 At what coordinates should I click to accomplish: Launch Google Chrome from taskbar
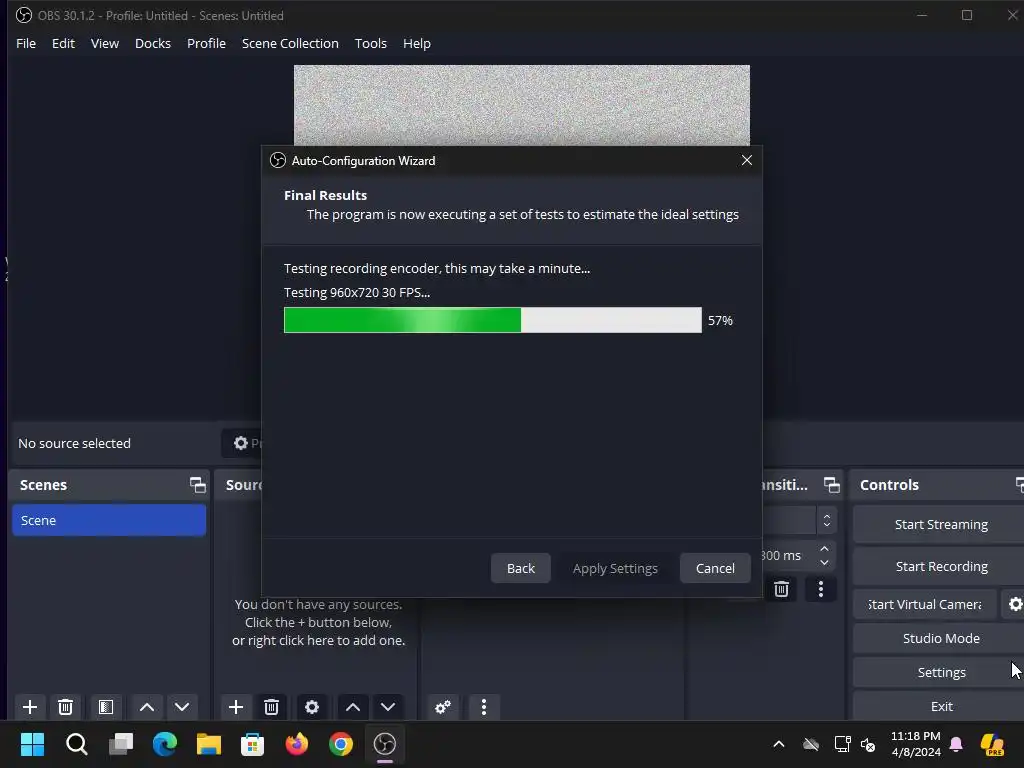pyautogui.click(x=341, y=744)
